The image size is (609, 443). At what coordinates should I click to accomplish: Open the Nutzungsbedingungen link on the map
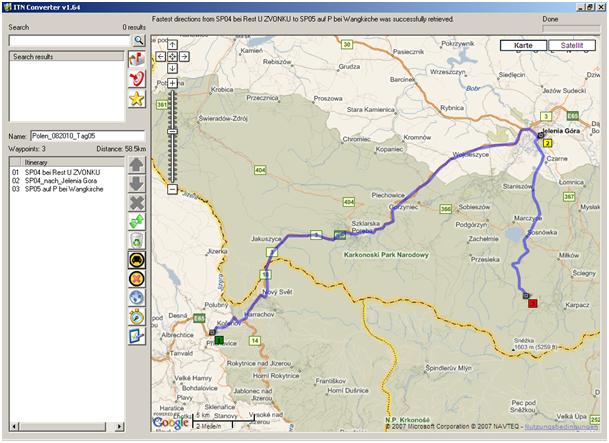click(x=561, y=426)
